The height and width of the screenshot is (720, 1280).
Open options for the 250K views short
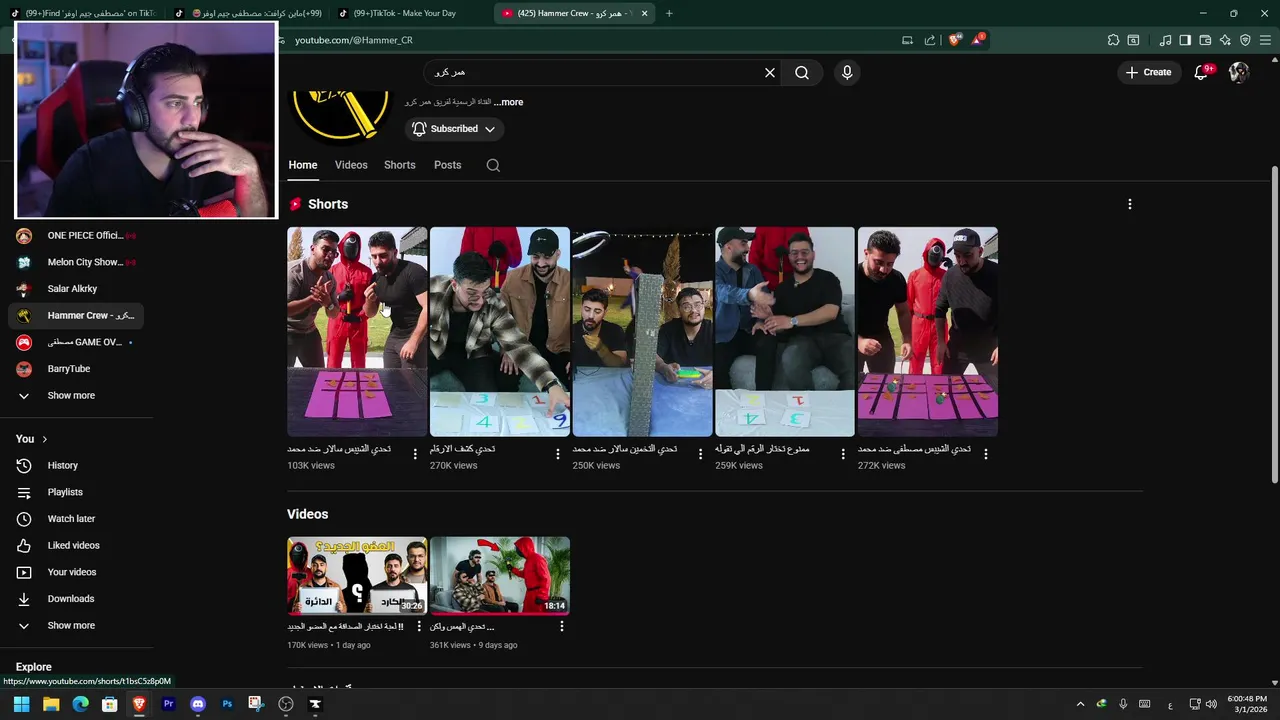tap(700, 454)
